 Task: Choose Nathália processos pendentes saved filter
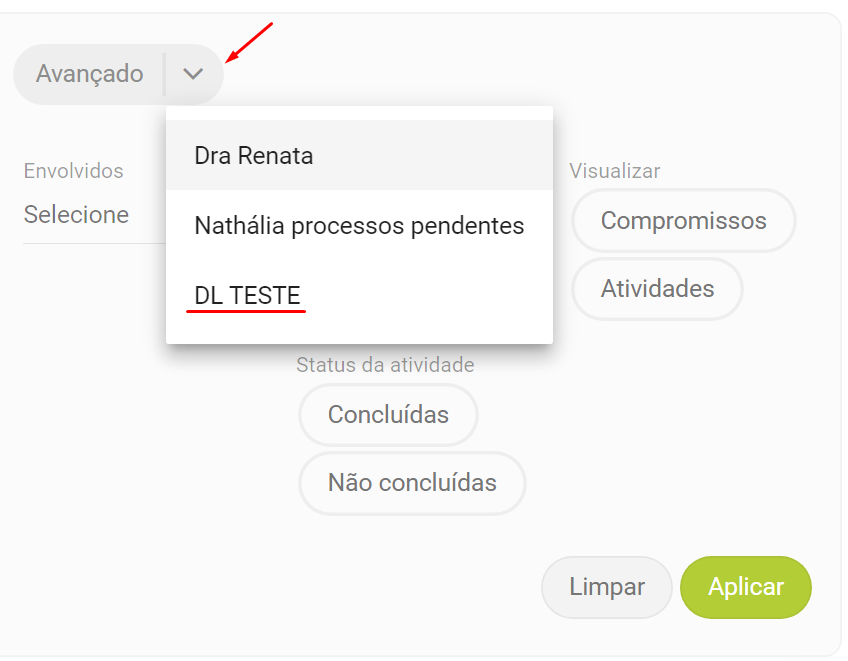pyautogui.click(x=359, y=226)
